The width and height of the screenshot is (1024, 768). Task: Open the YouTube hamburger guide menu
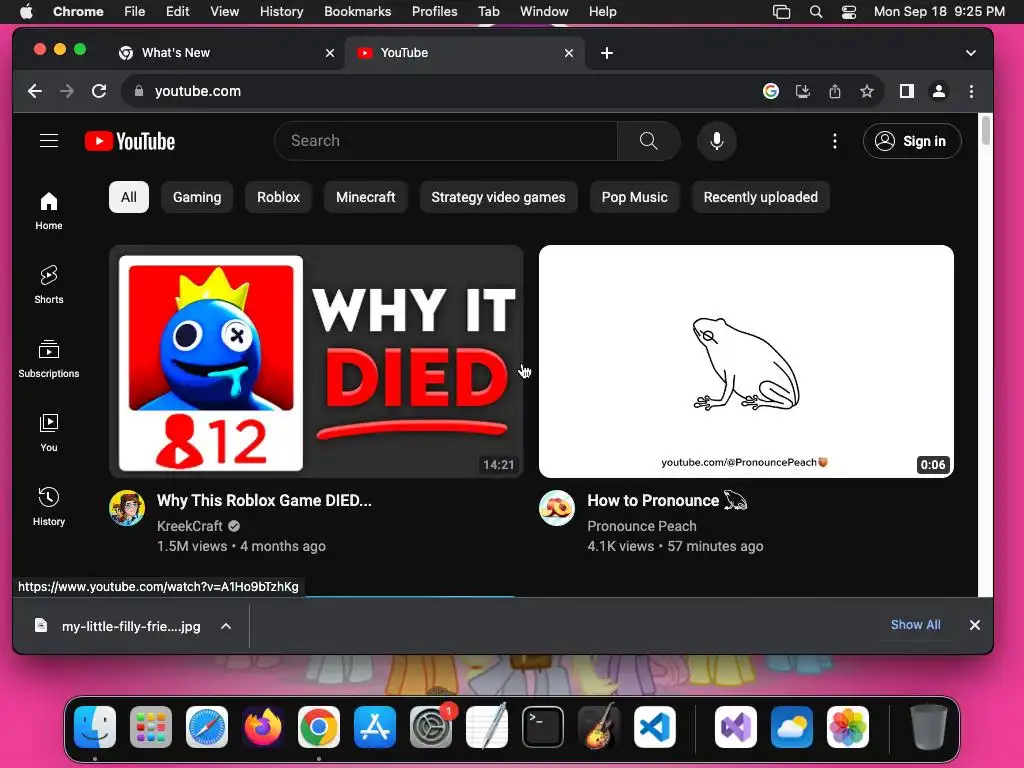pyautogui.click(x=49, y=141)
